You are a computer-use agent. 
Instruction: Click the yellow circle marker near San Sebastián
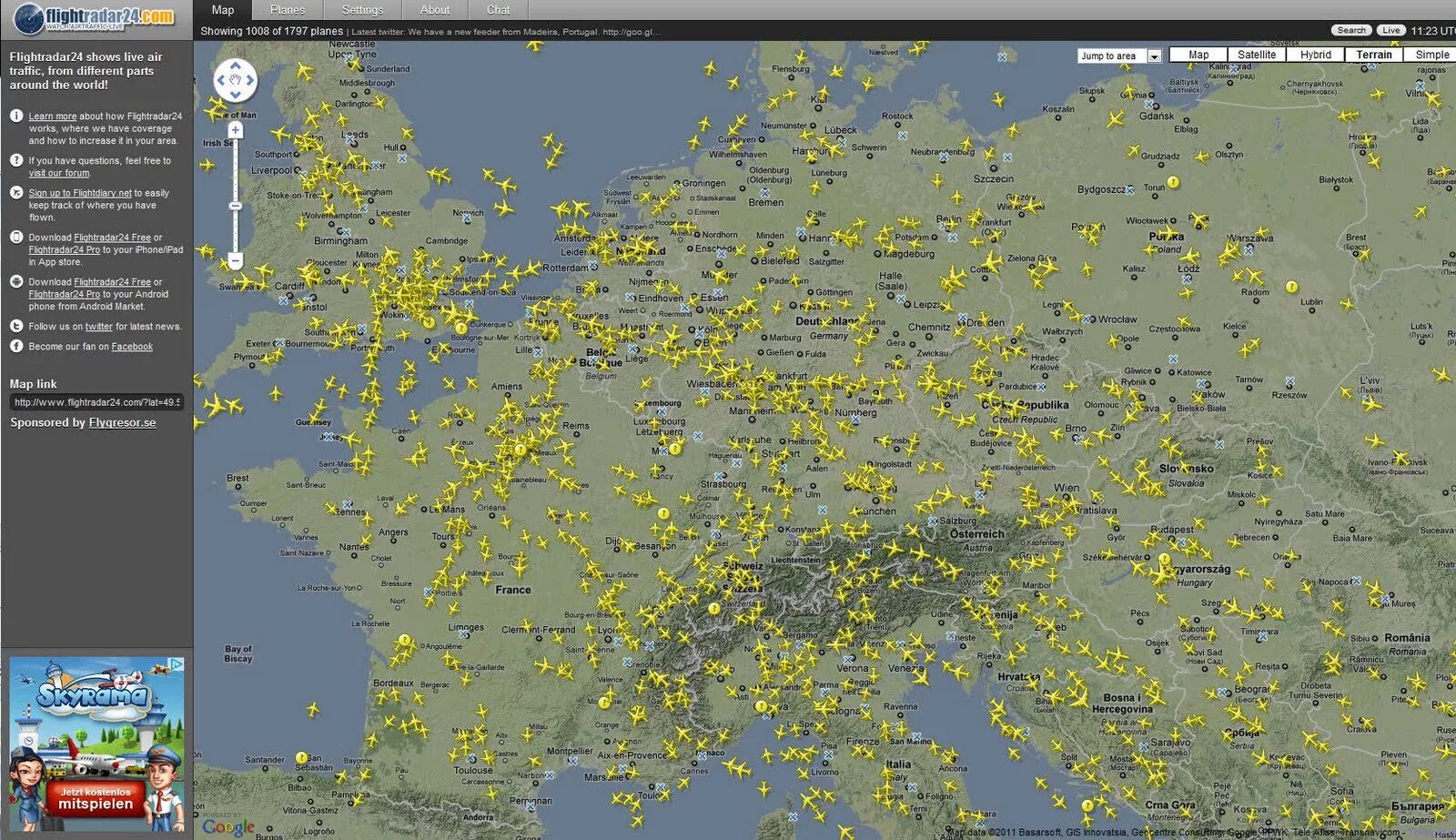tap(302, 757)
